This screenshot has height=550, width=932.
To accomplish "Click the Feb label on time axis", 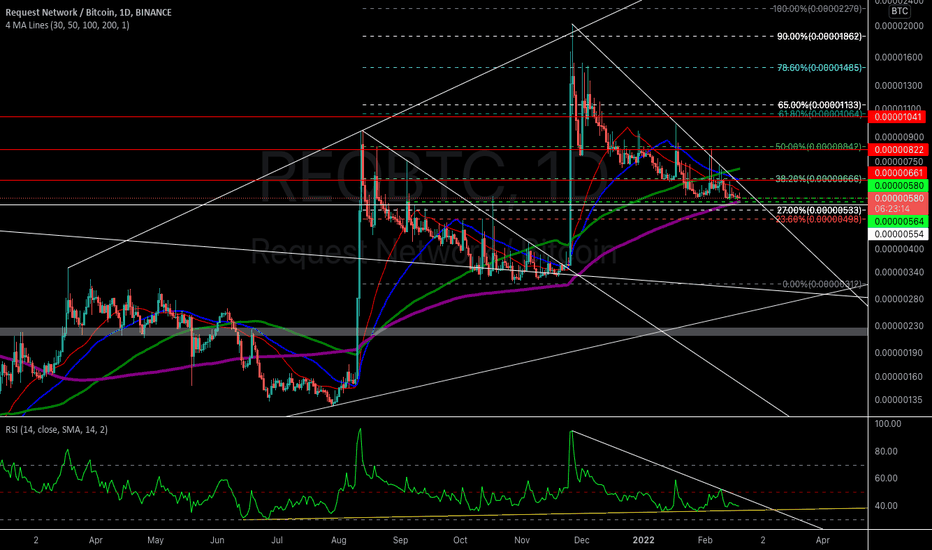I will [x=705, y=540].
